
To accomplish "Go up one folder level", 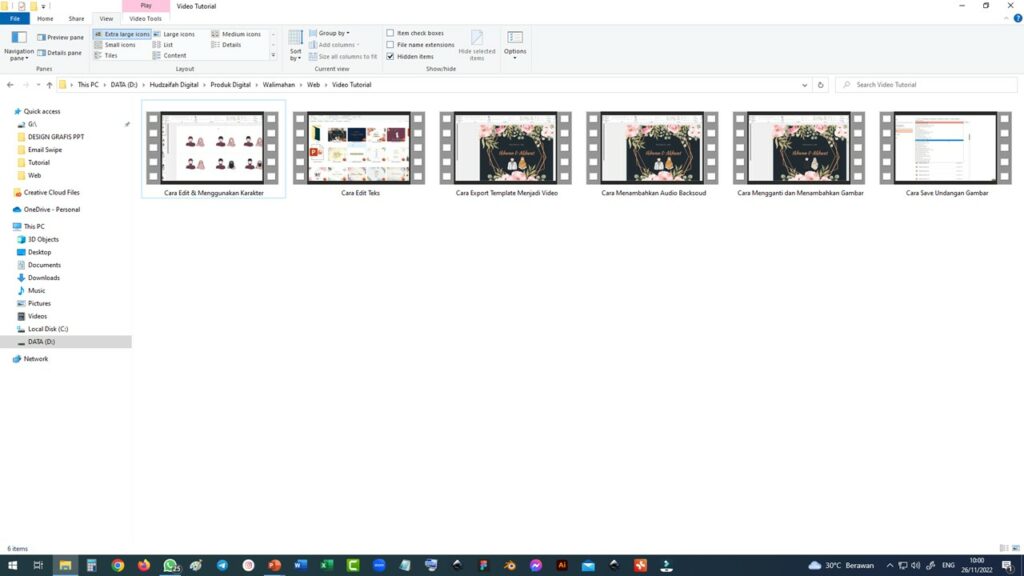I will tap(49, 85).
